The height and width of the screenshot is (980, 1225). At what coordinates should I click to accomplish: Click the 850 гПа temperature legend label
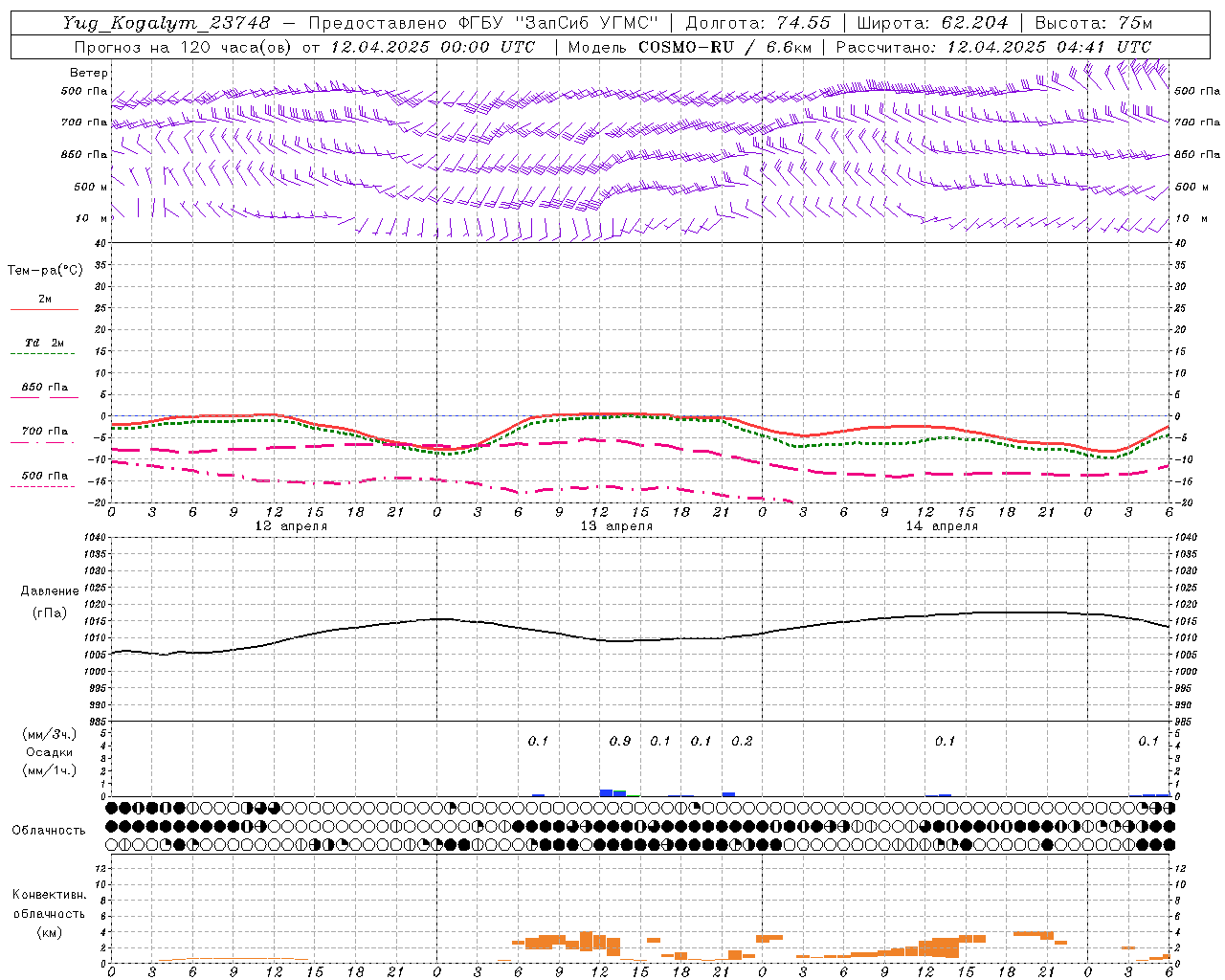pos(44,388)
